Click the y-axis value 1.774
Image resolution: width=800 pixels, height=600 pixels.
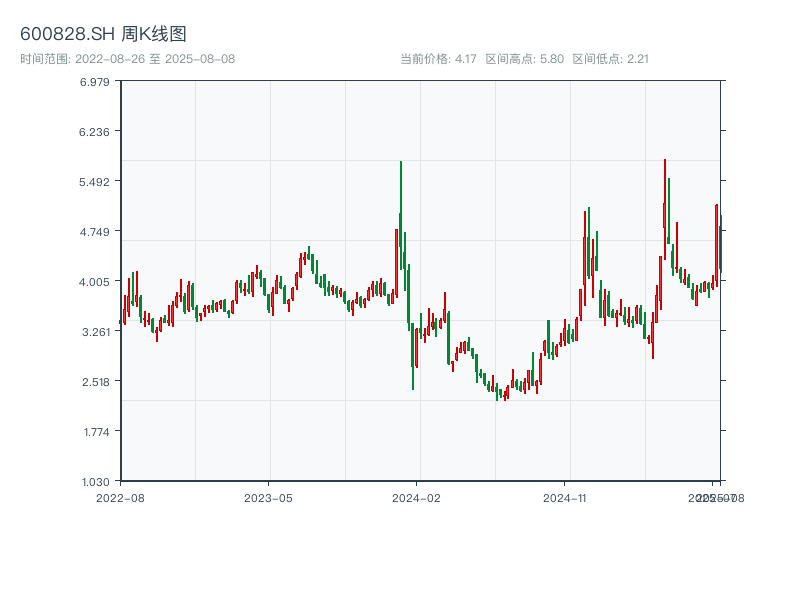point(96,432)
